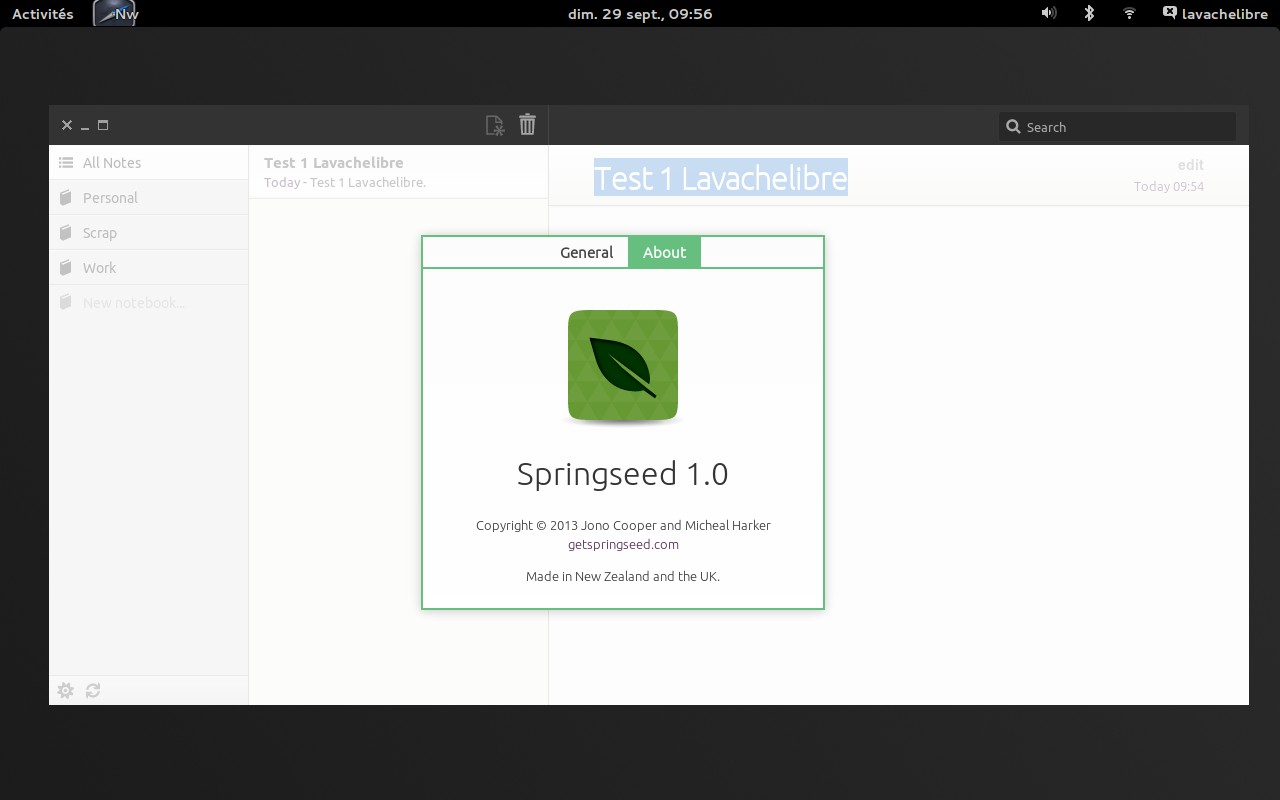Select the Scrap notebook
Screen dimensions: 1280x800
pyautogui.click(x=100, y=232)
